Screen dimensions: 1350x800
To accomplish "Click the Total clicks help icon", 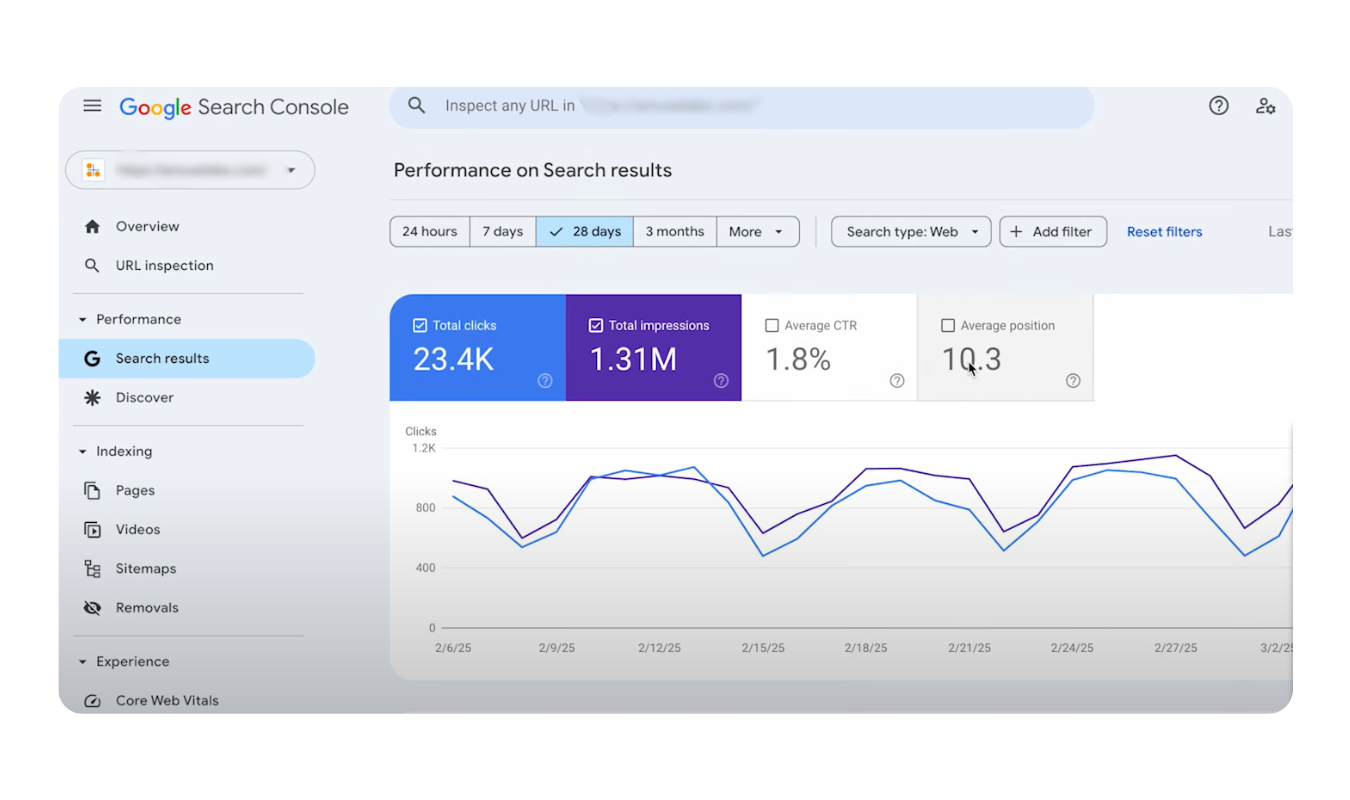I will coord(545,380).
